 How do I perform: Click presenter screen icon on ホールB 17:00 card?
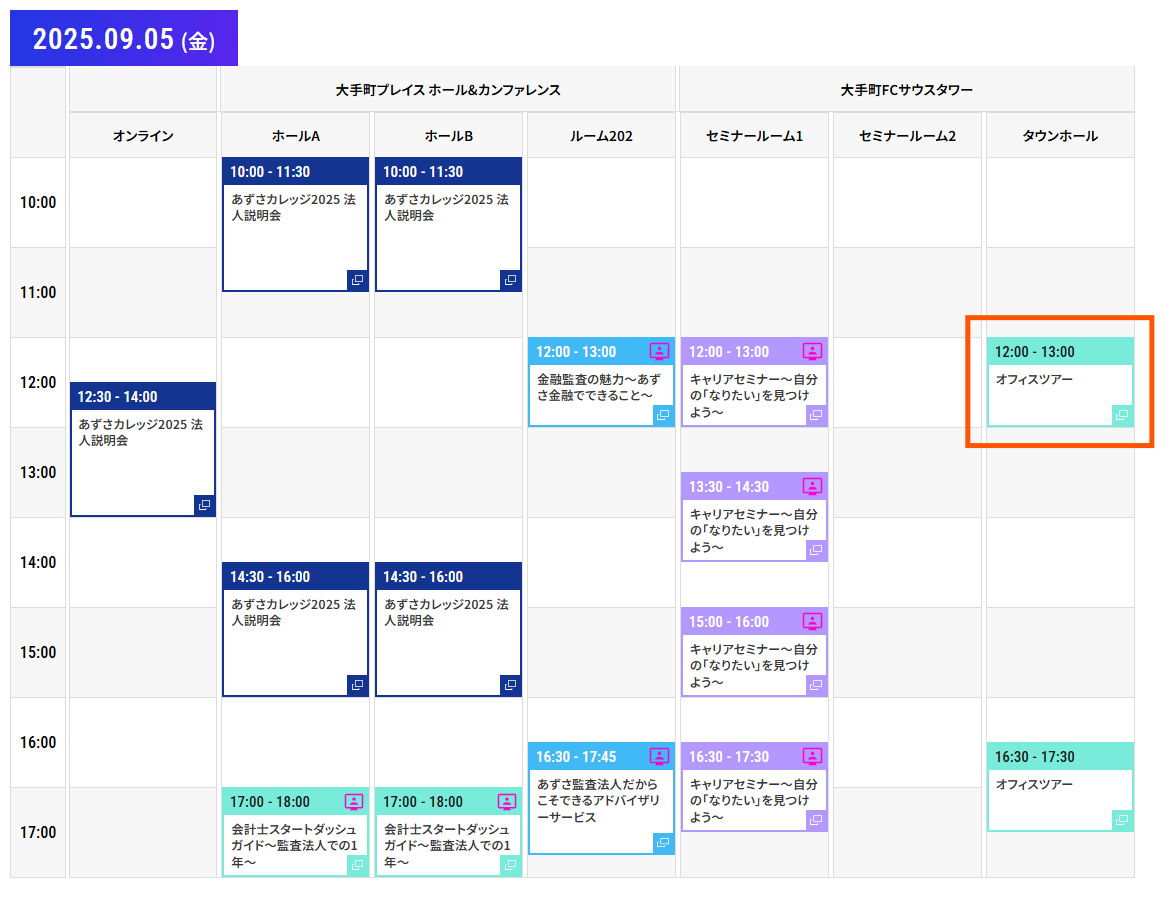[507, 801]
